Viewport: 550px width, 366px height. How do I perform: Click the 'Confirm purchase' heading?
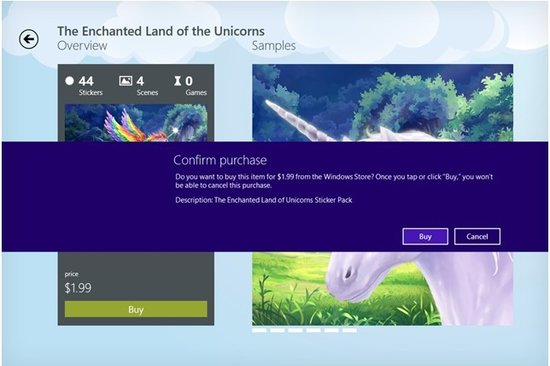coord(220,160)
